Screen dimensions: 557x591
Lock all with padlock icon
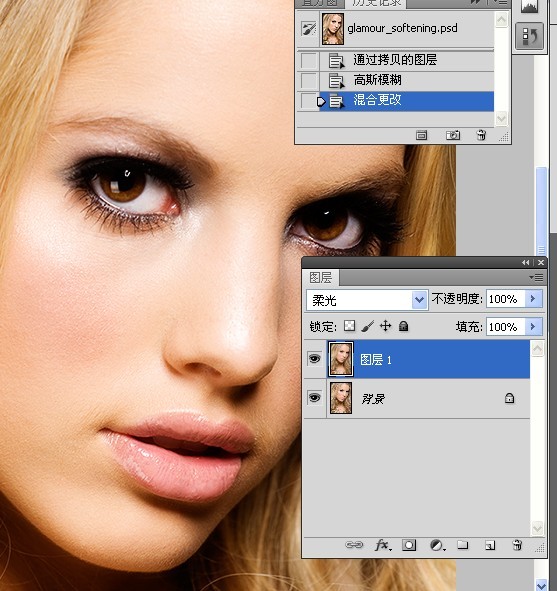[404, 326]
